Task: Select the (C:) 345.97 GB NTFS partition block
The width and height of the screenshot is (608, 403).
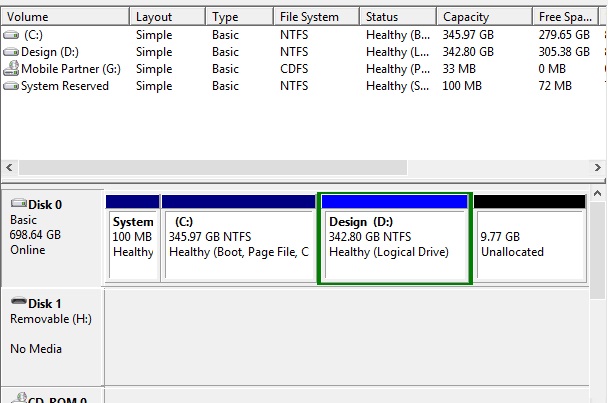Action: point(238,238)
